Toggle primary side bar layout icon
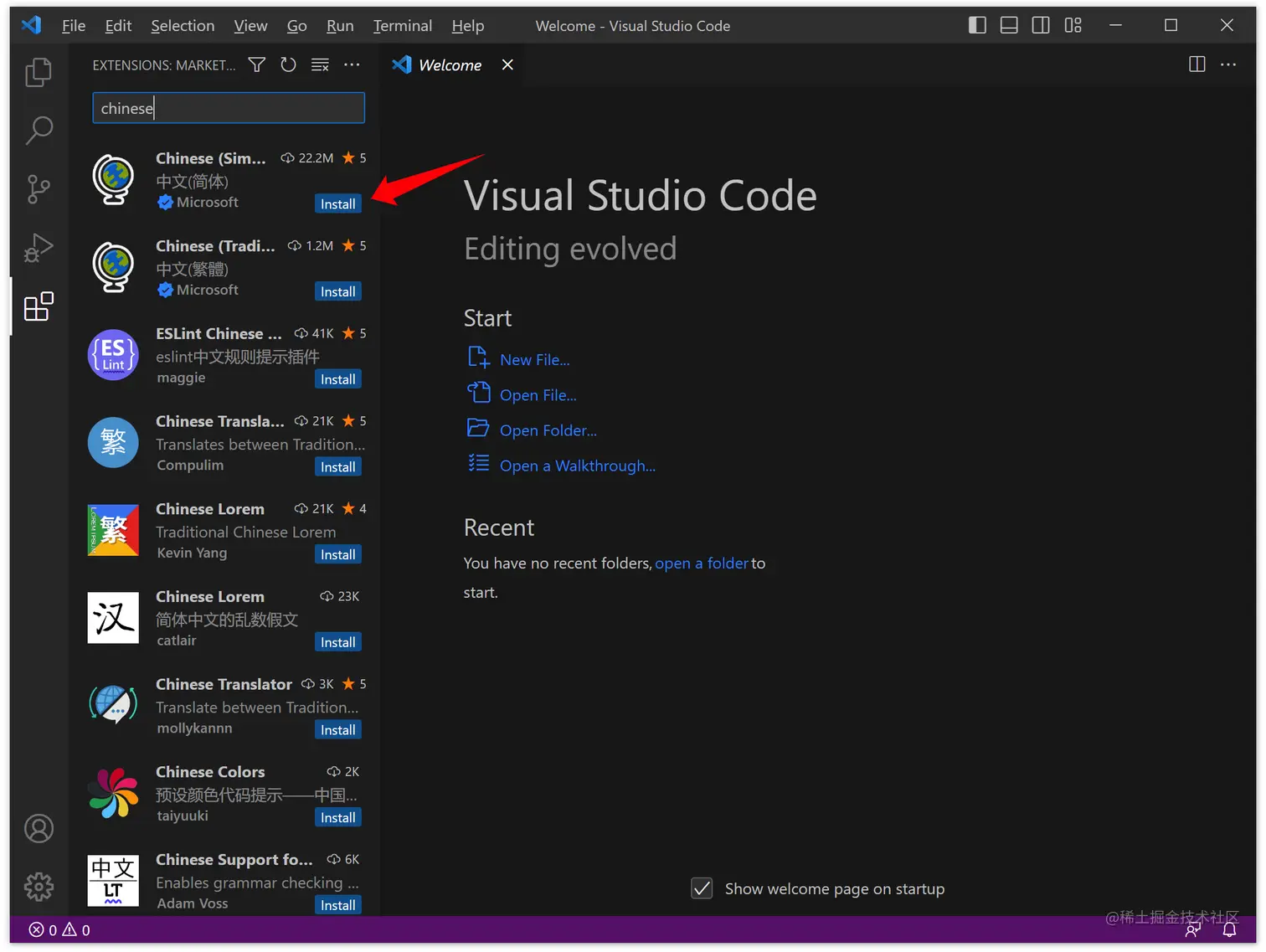 click(977, 25)
